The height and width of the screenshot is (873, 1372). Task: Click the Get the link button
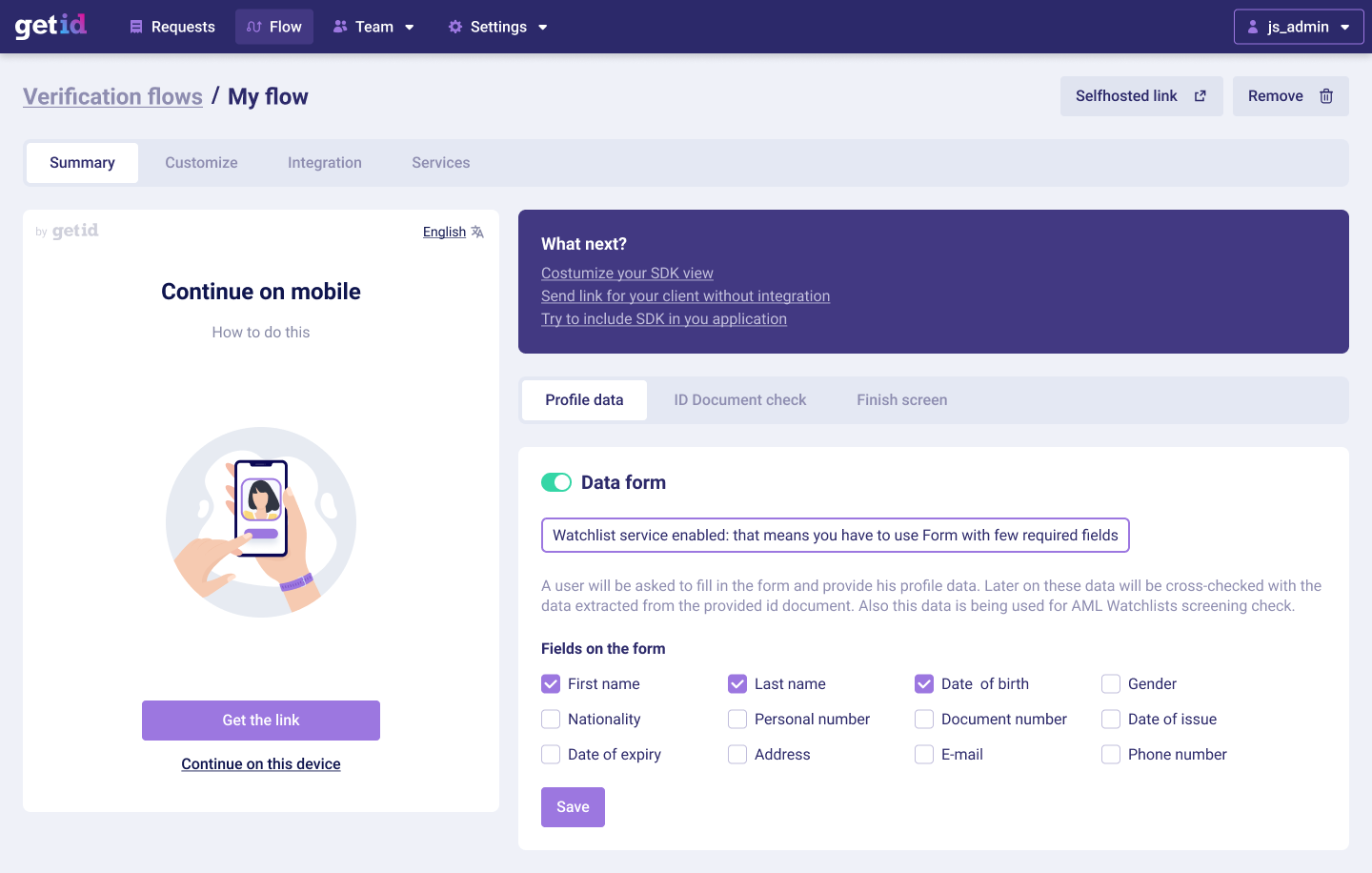260,721
